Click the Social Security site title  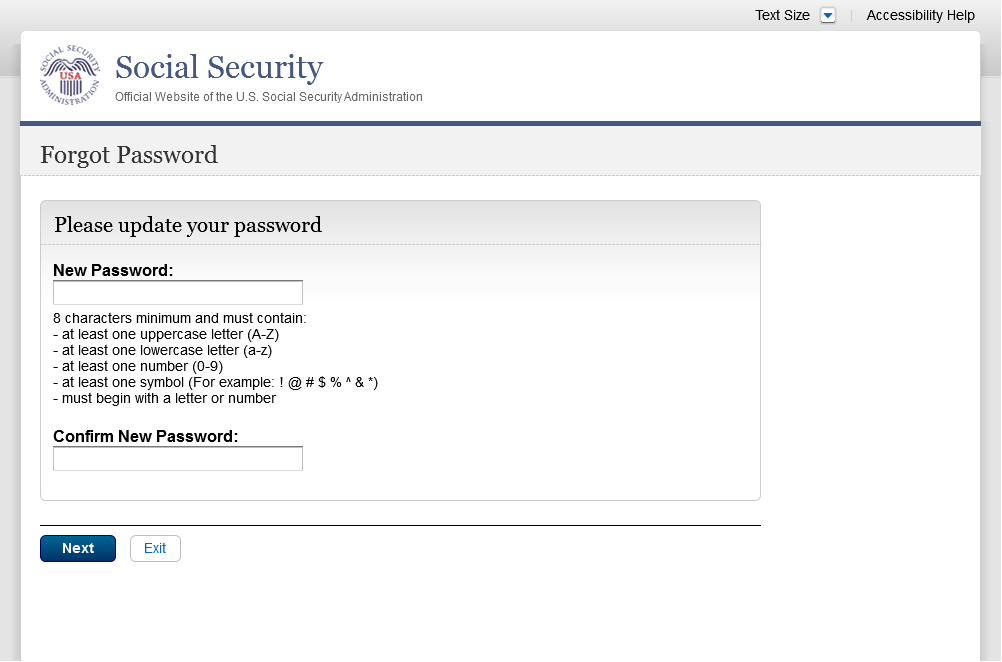pyautogui.click(x=219, y=67)
